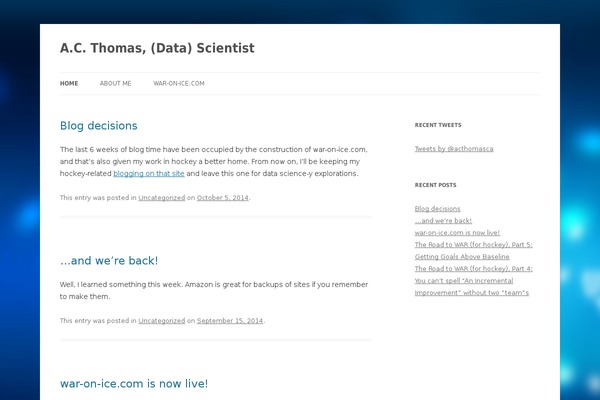This screenshot has height=400, width=600.
Task: Follow the 'blogging on that site' link
Action: (149, 173)
